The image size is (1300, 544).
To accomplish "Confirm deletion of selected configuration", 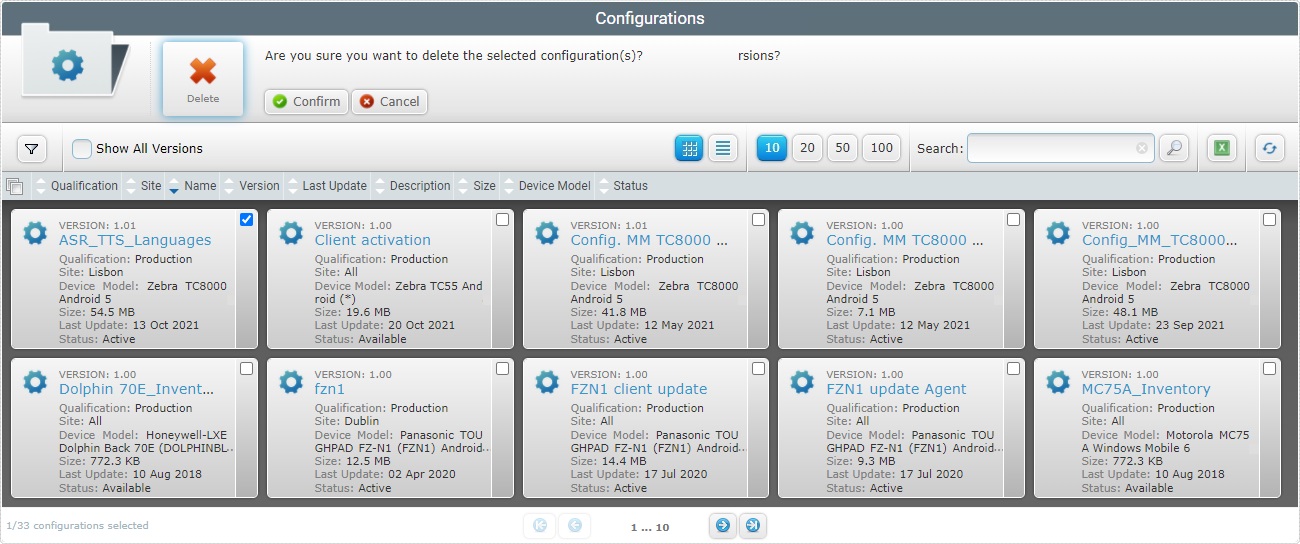I will pos(306,102).
